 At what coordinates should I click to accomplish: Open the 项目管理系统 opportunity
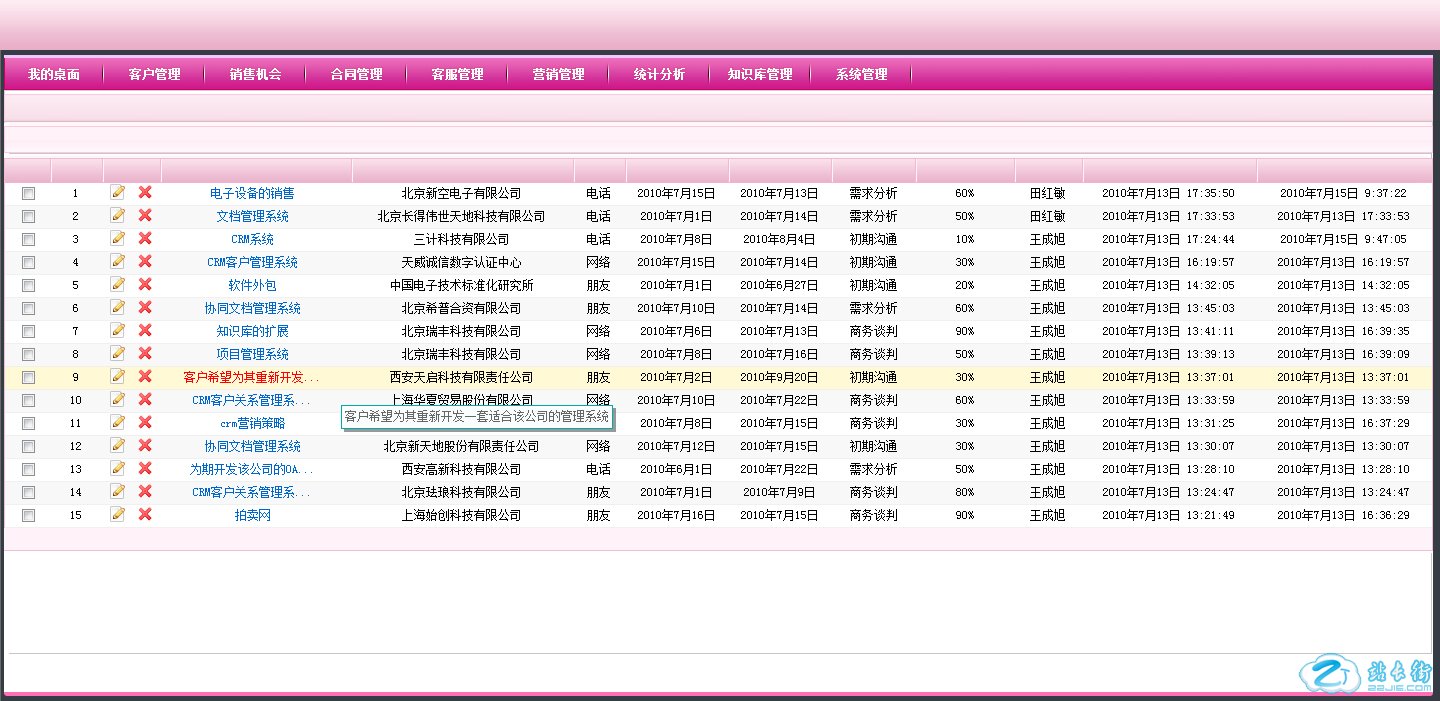pos(252,354)
